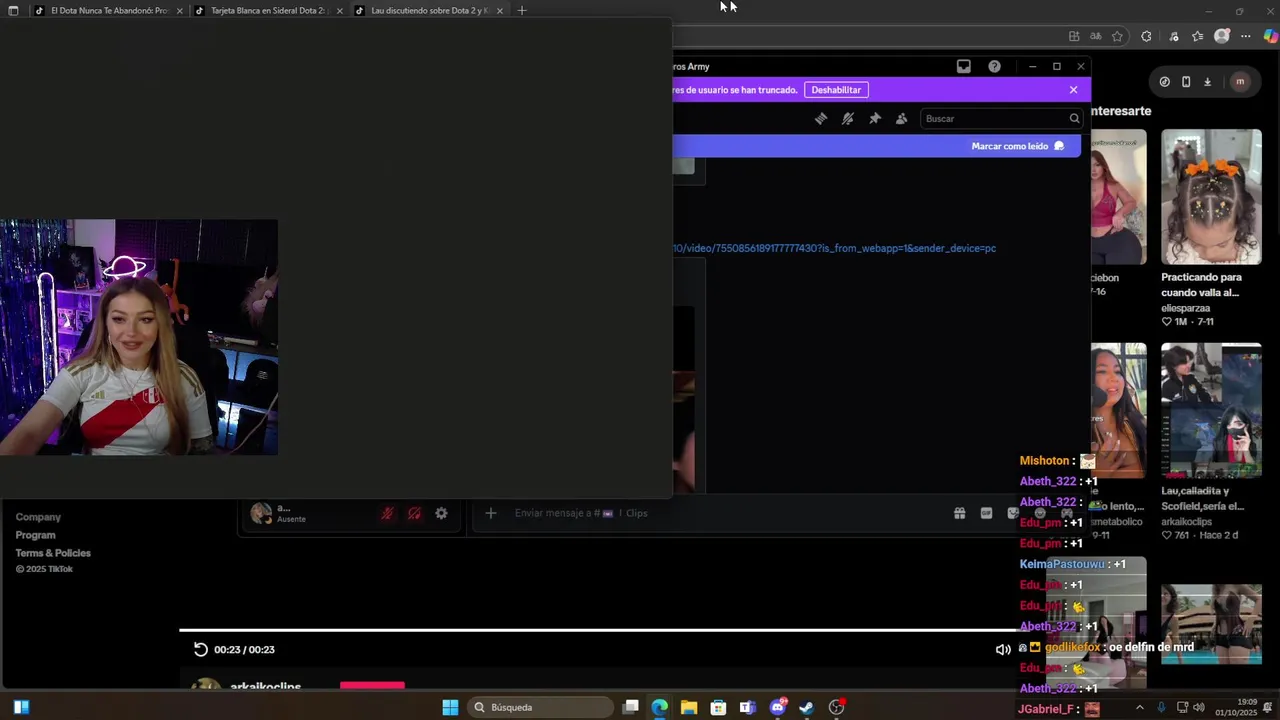Click the TikTok coin icon

(x=1164, y=82)
